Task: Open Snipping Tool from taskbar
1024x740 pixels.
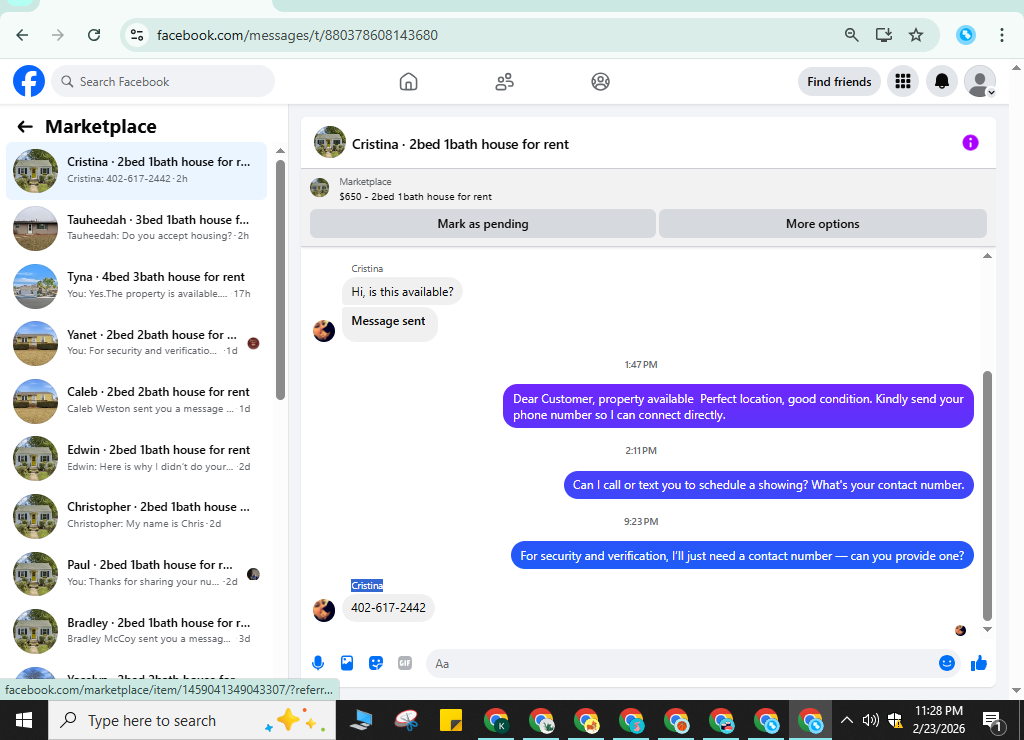Action: click(406, 720)
